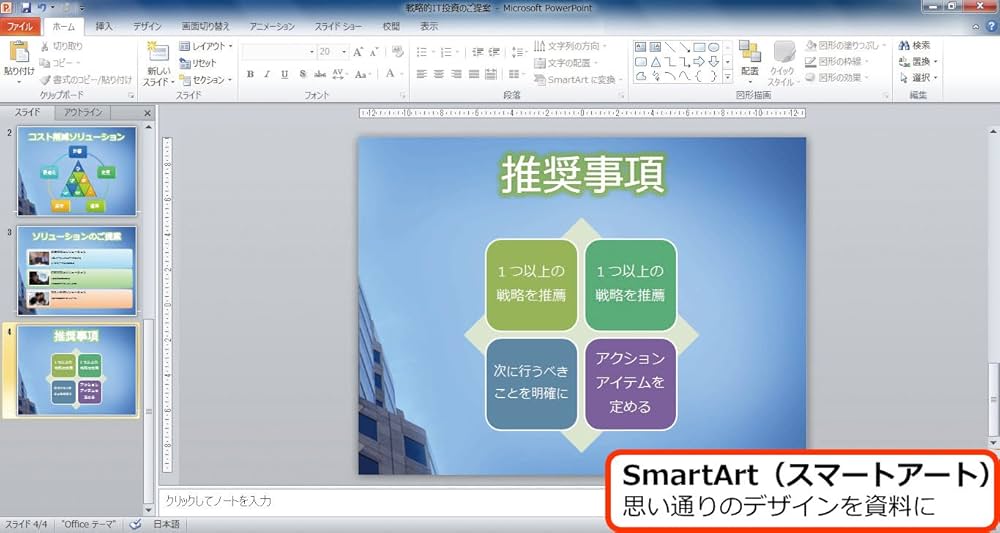Open the Section (セクション) dropdown
Image resolution: width=1000 pixels, height=533 pixels.
point(205,80)
